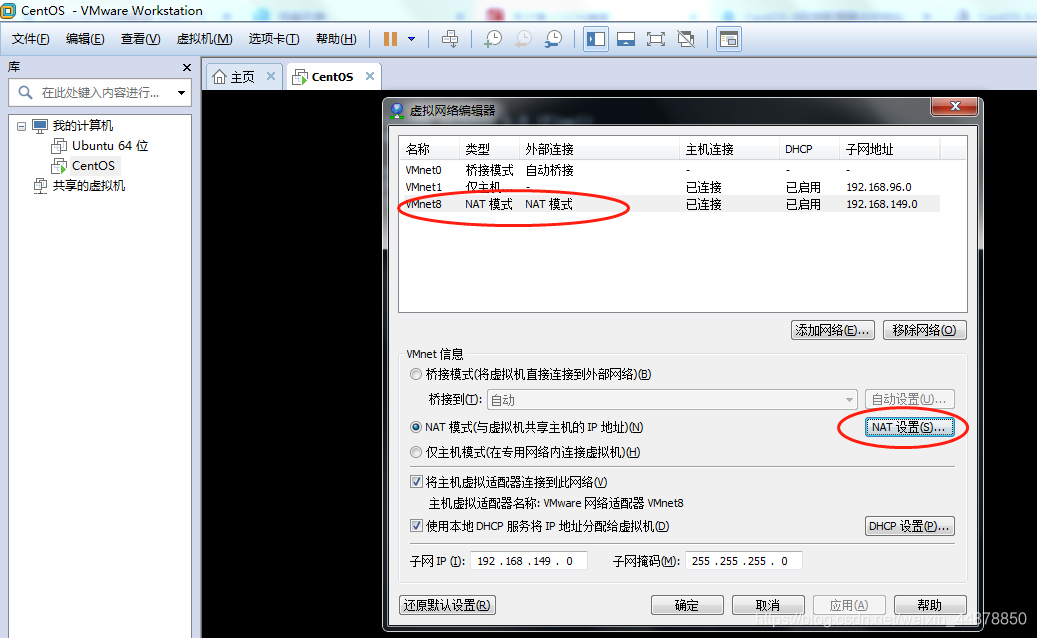Pause the virtual machine with the toolbar button

[x=390, y=39]
